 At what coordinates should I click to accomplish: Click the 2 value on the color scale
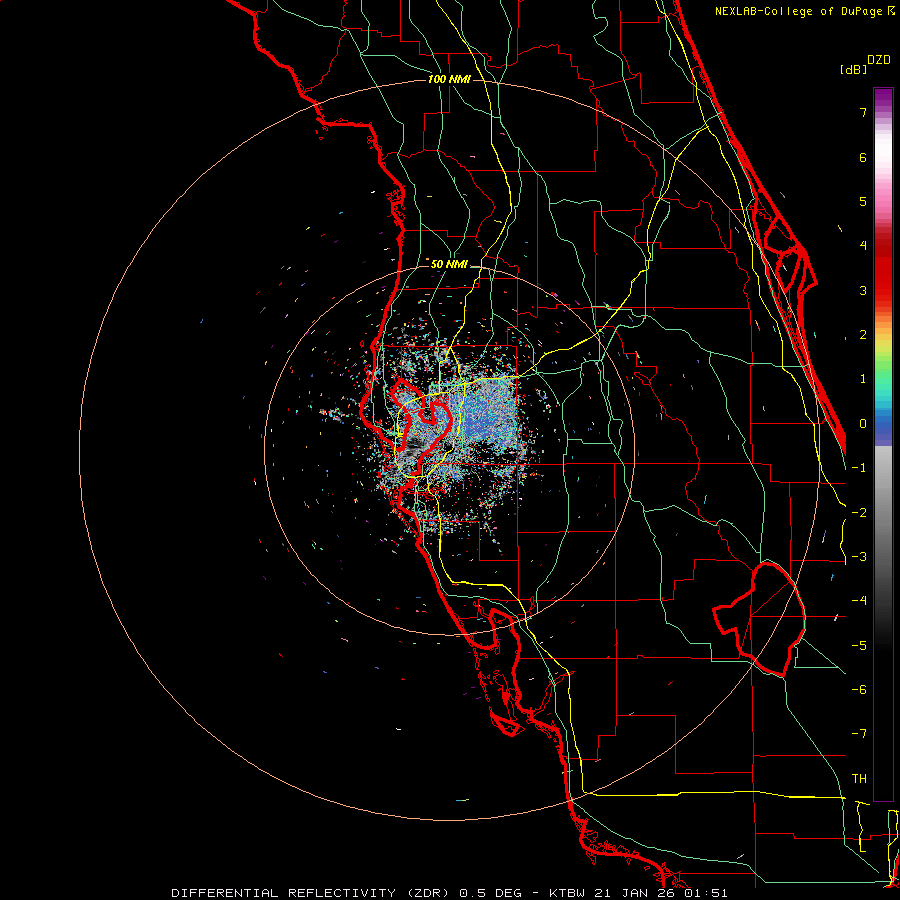863,335
